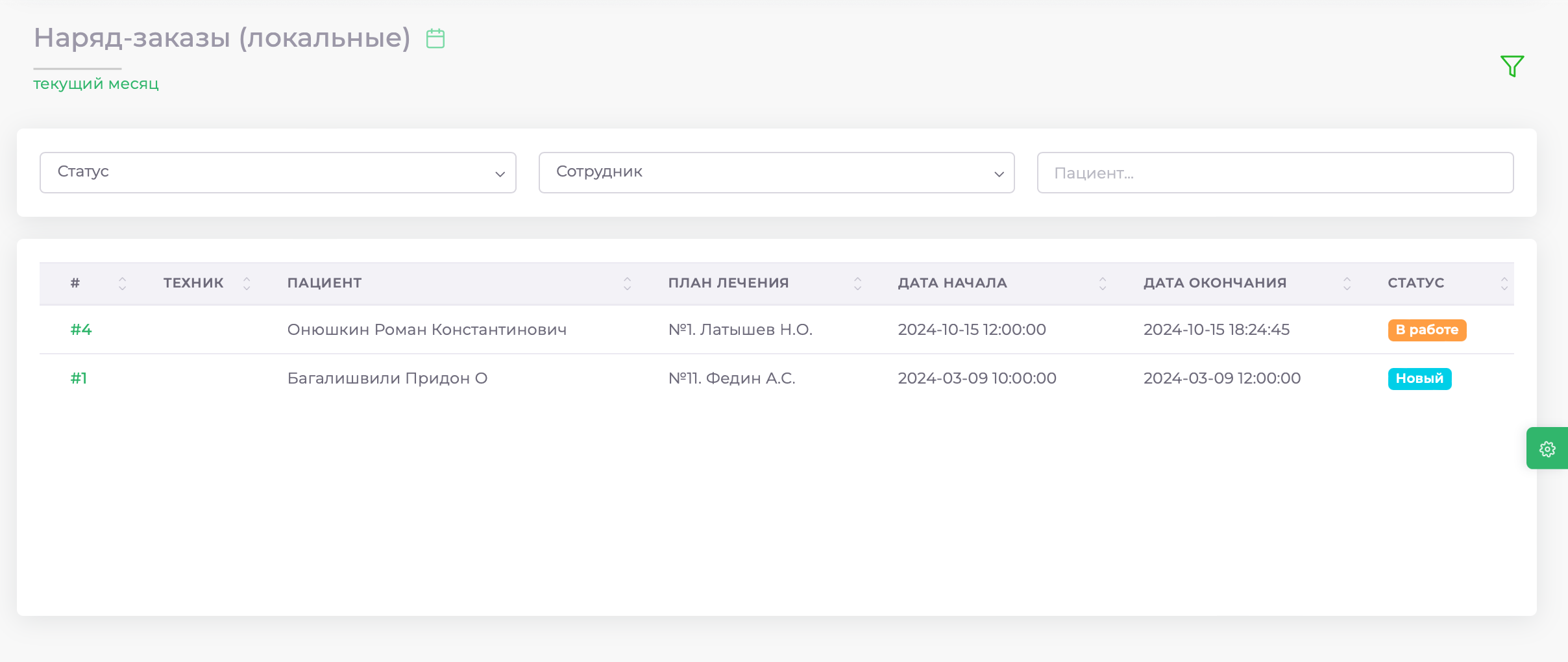Focus the Пациент search field
The width and height of the screenshot is (1568, 662).
pyautogui.click(x=1275, y=173)
